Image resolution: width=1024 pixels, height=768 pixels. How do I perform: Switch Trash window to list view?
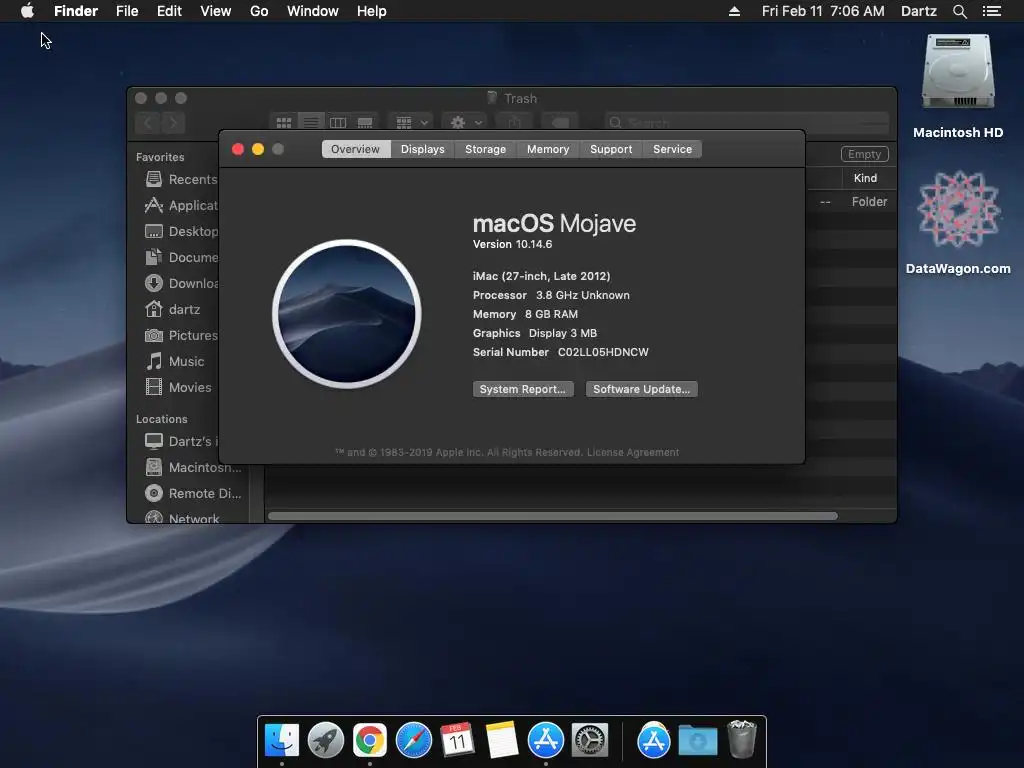[311, 122]
